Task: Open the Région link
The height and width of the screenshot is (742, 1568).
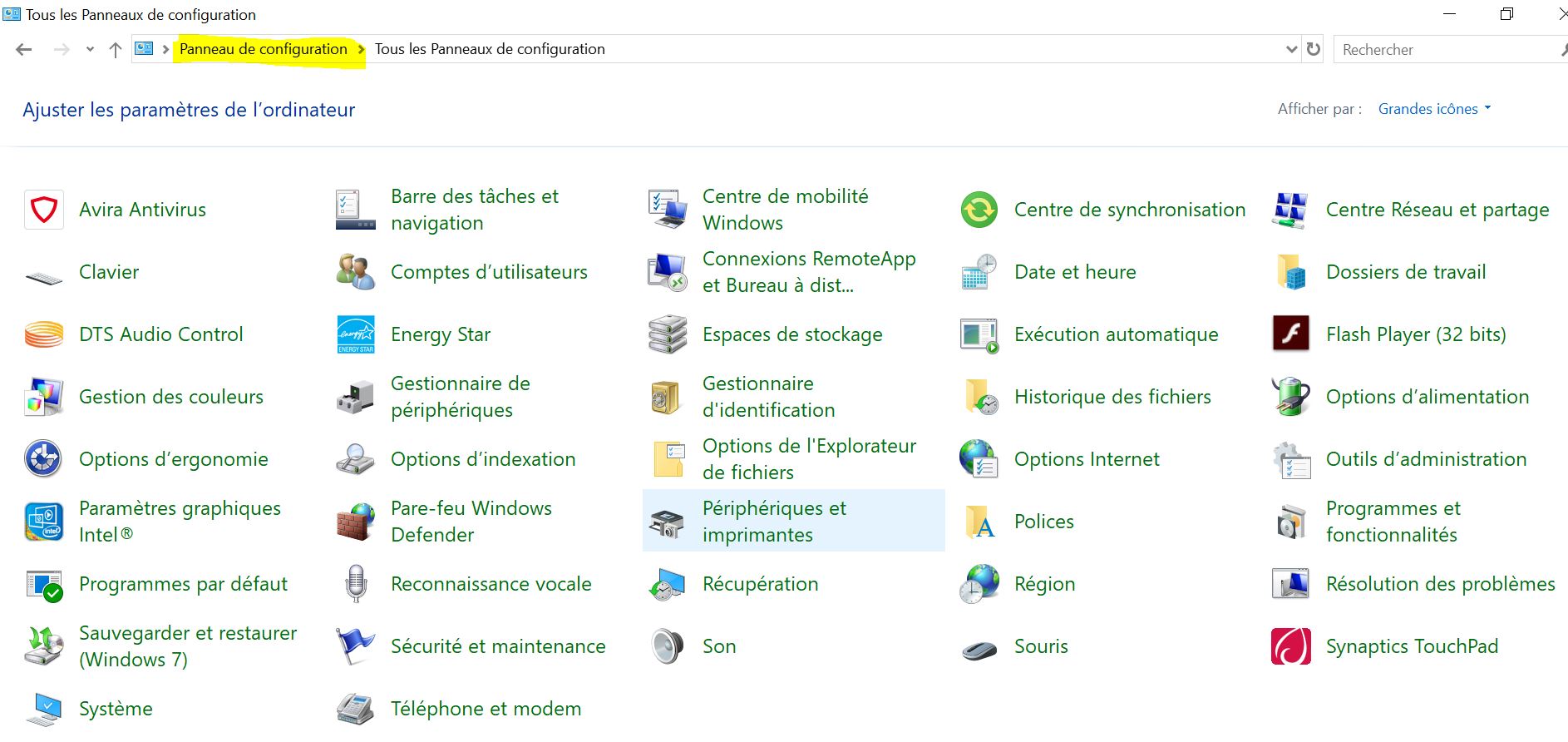Action: click(x=1044, y=584)
